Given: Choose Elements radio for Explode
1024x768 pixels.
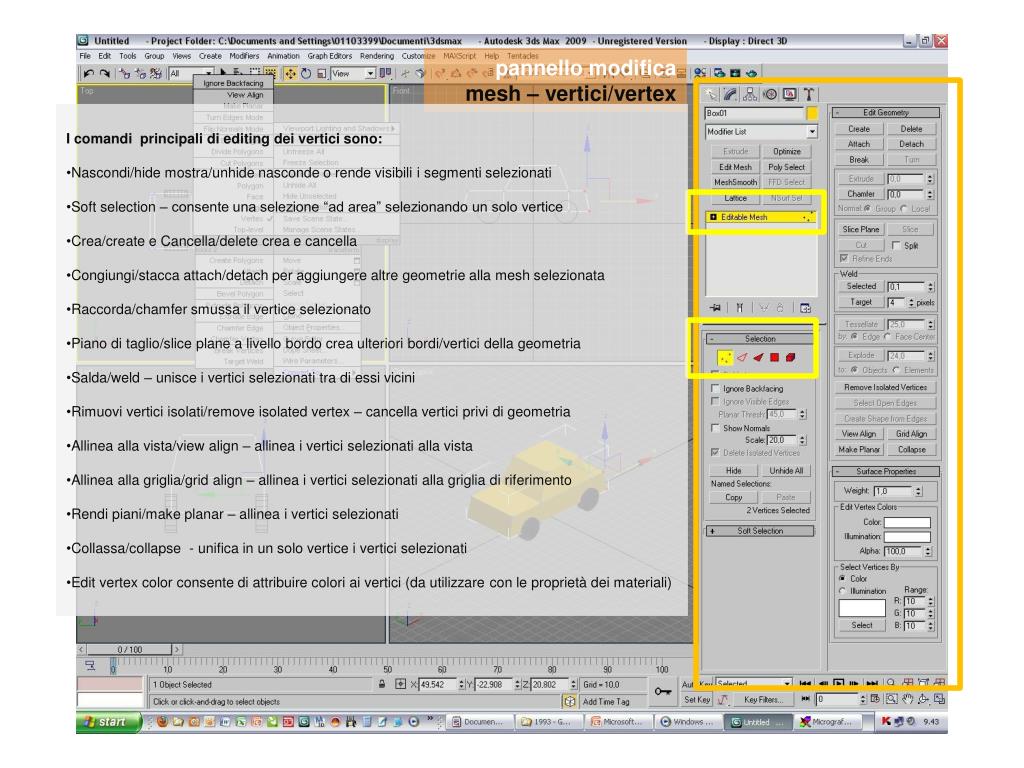Looking at the screenshot, I should pos(897,370).
